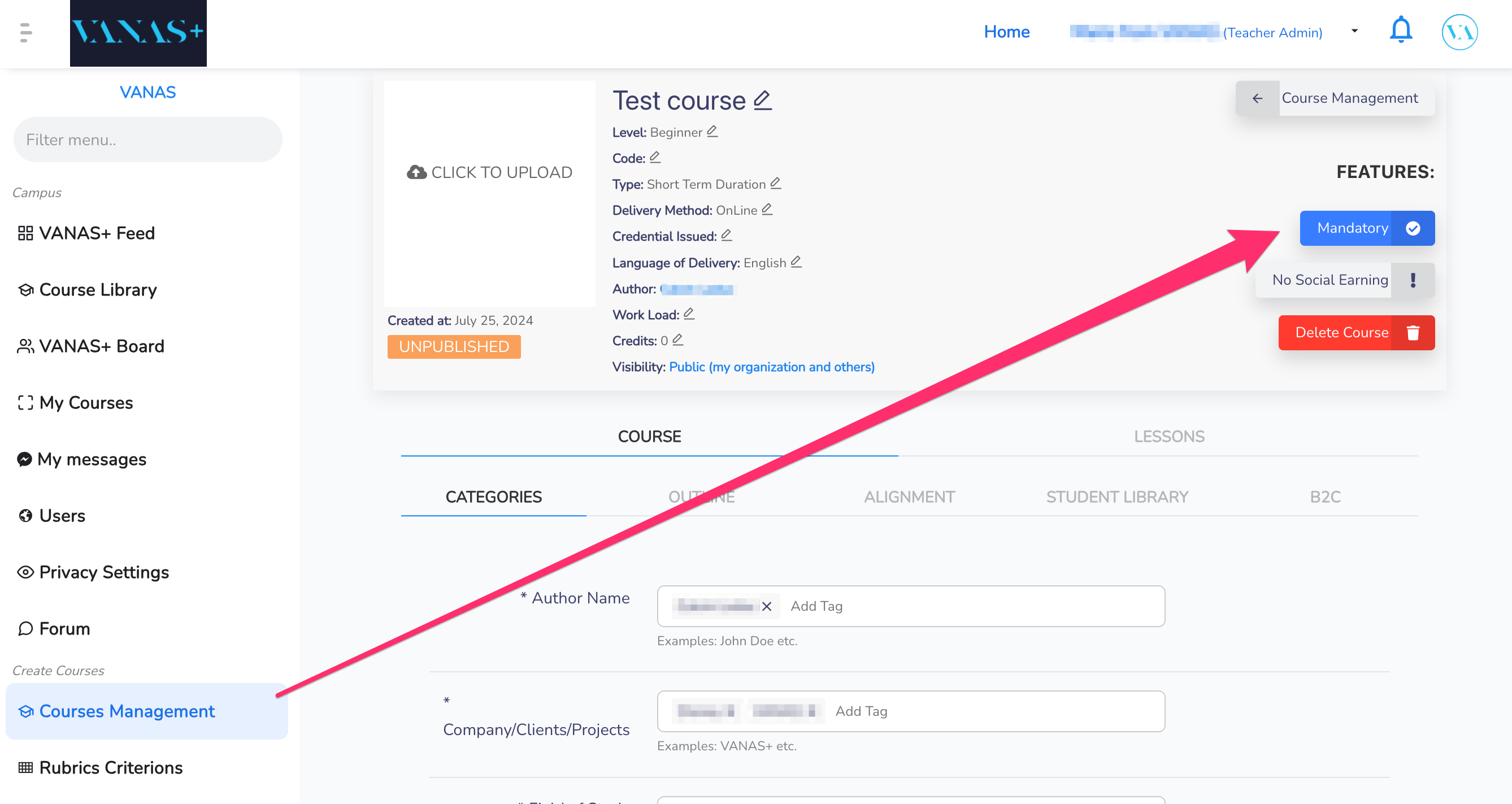Toggle the sidebar hamburger menu icon
The image size is (1512, 804).
pos(25,32)
